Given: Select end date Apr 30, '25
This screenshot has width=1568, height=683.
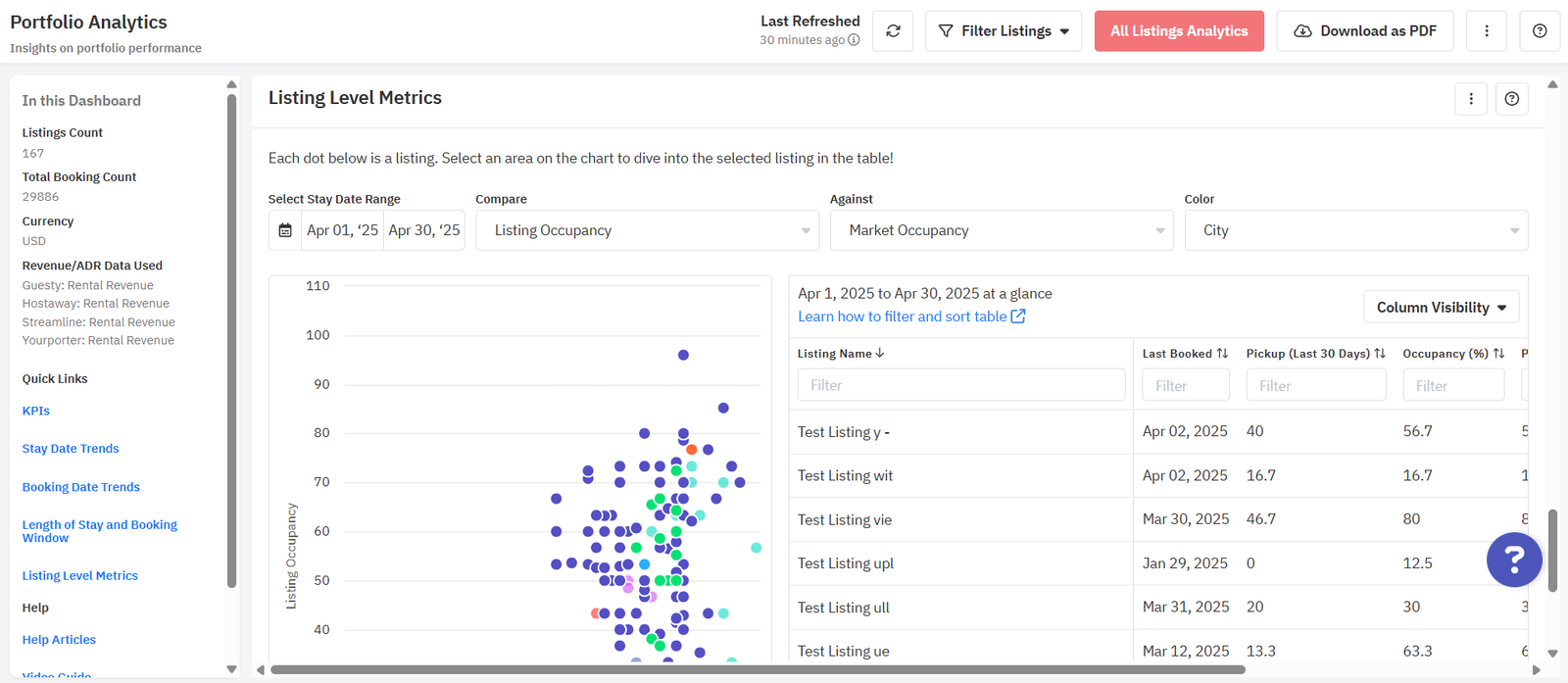Looking at the screenshot, I should 424,230.
